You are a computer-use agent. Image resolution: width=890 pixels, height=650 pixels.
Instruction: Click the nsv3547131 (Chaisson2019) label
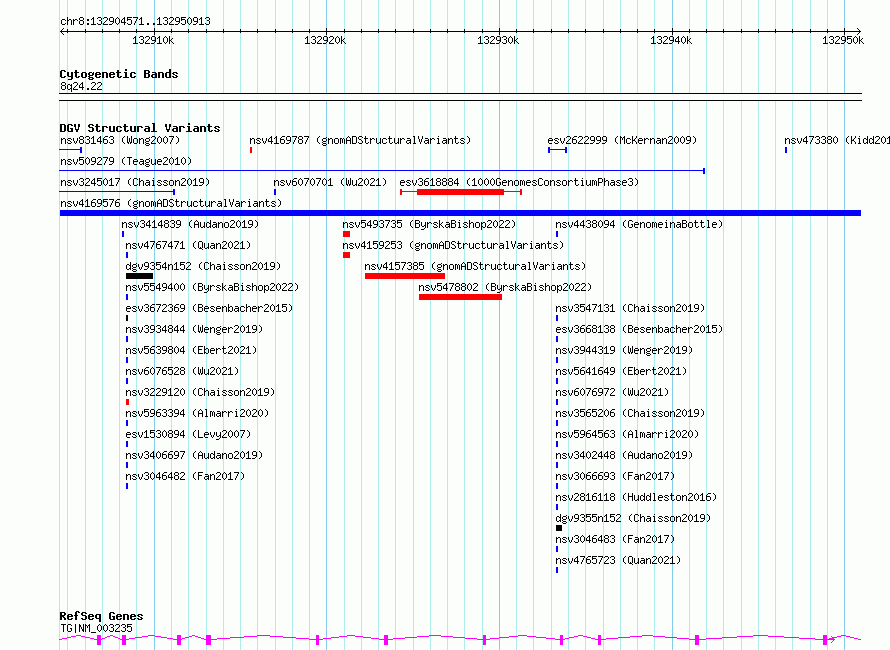[x=630, y=308]
